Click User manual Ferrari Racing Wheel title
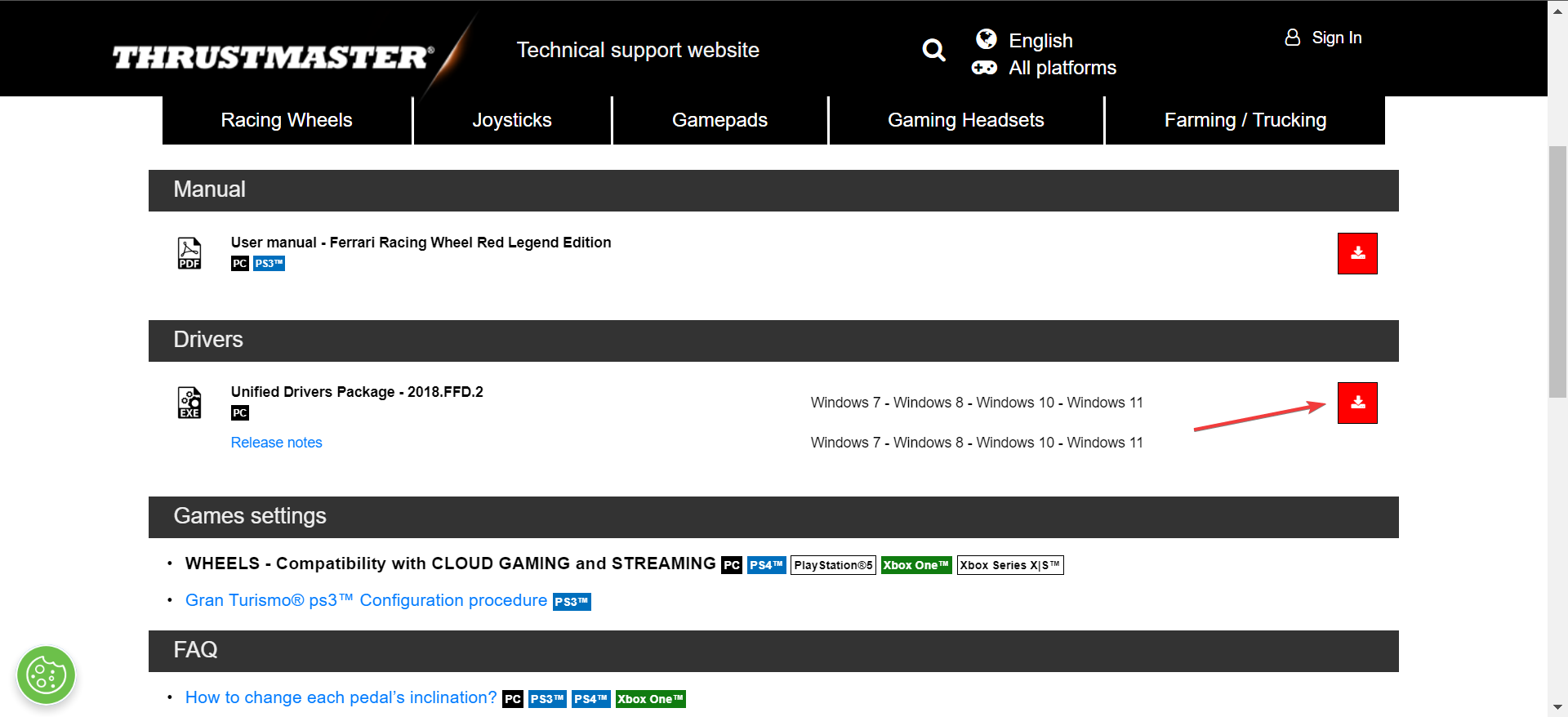 (421, 243)
